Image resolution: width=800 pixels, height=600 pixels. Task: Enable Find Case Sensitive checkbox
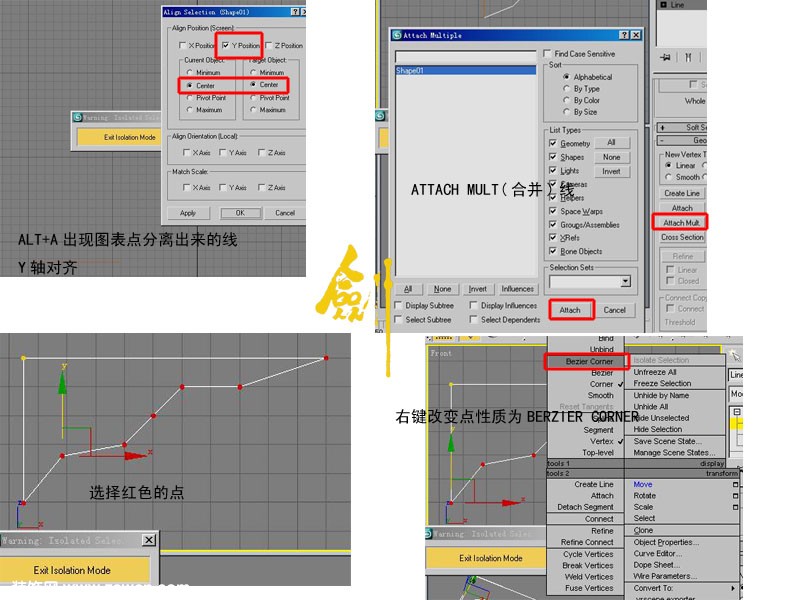point(547,54)
